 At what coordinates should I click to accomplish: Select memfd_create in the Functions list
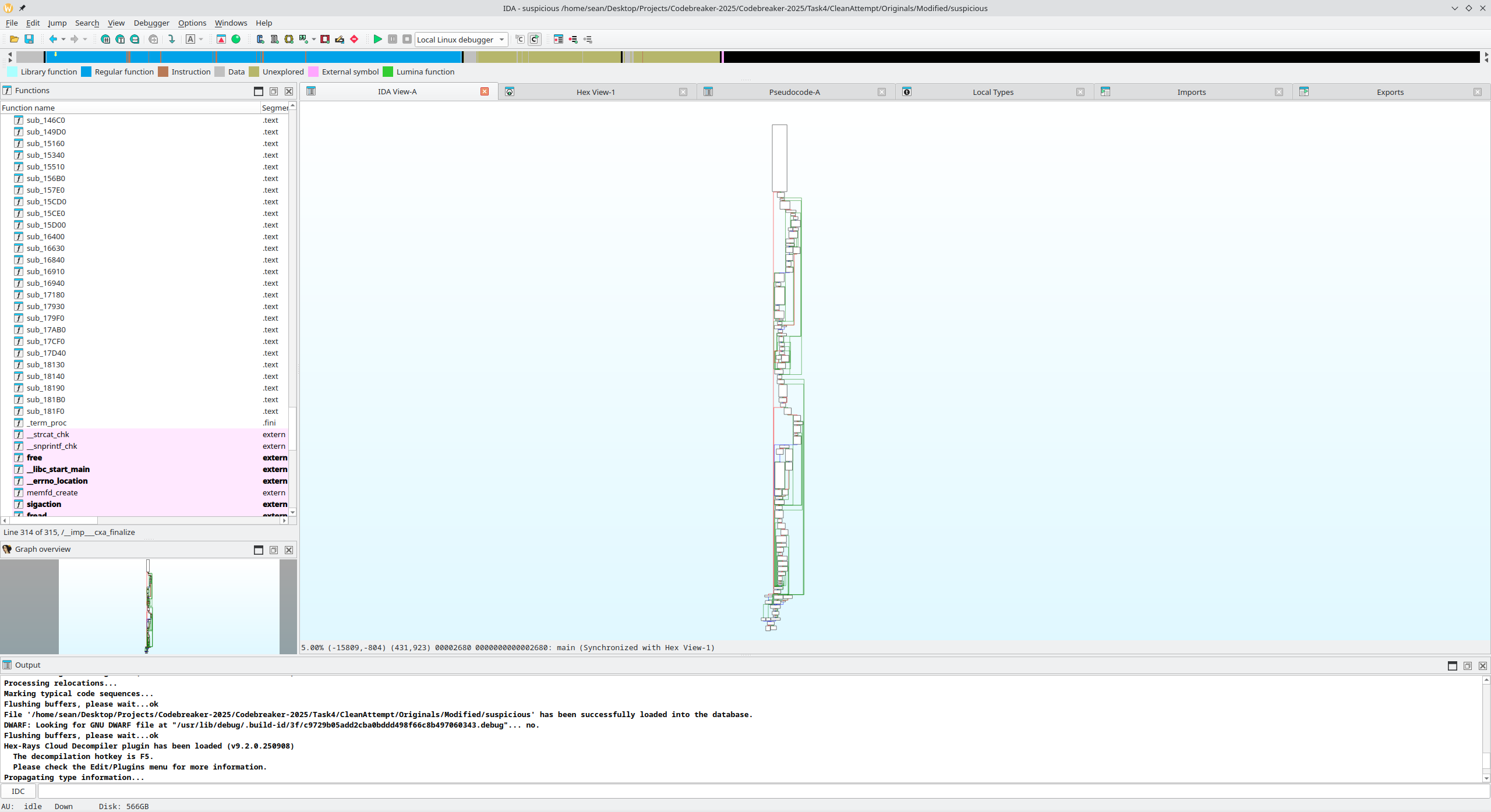pyautogui.click(x=52, y=492)
